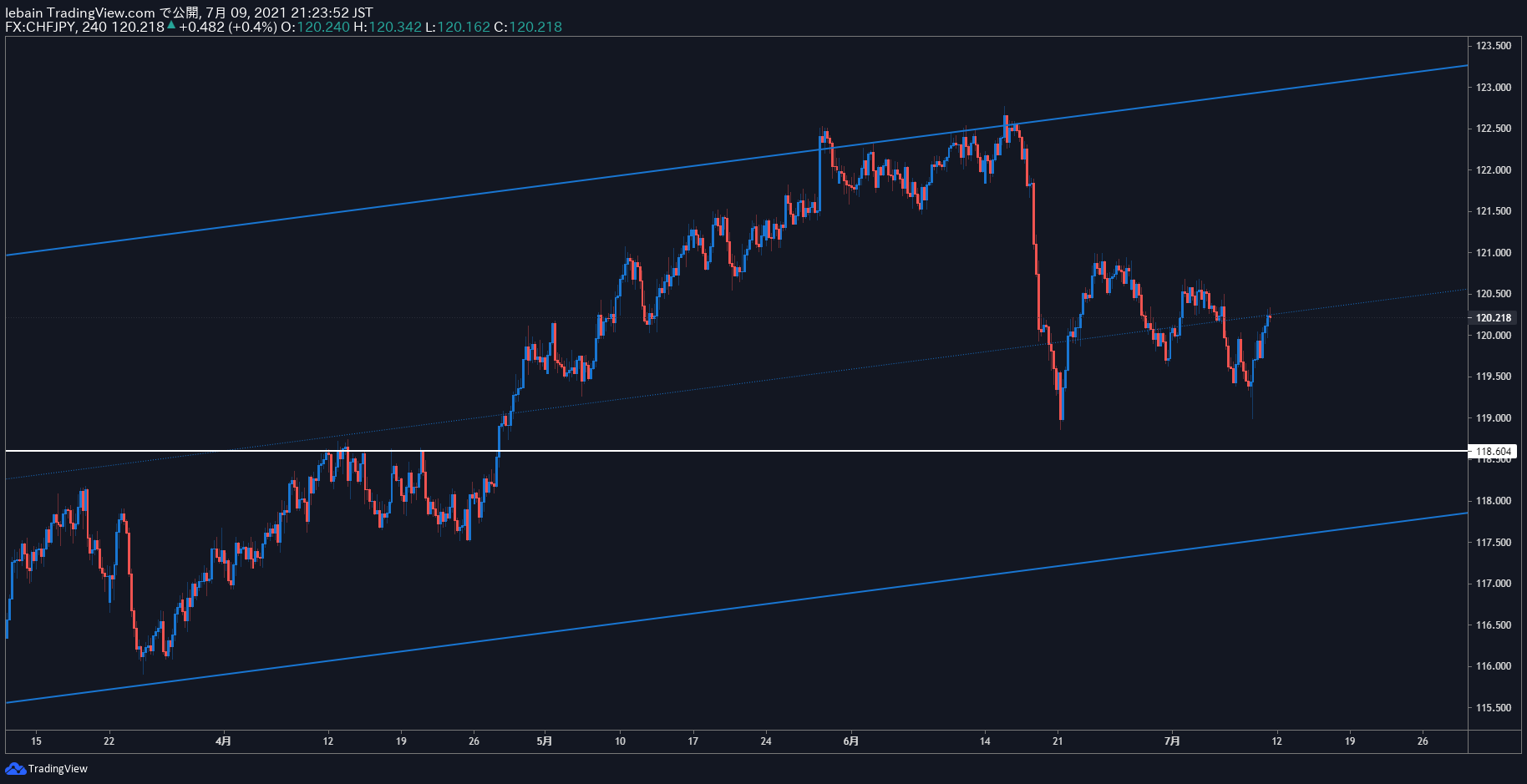Click the current price label 120.218
This screenshot has height=784, width=1527.
coord(1494,317)
